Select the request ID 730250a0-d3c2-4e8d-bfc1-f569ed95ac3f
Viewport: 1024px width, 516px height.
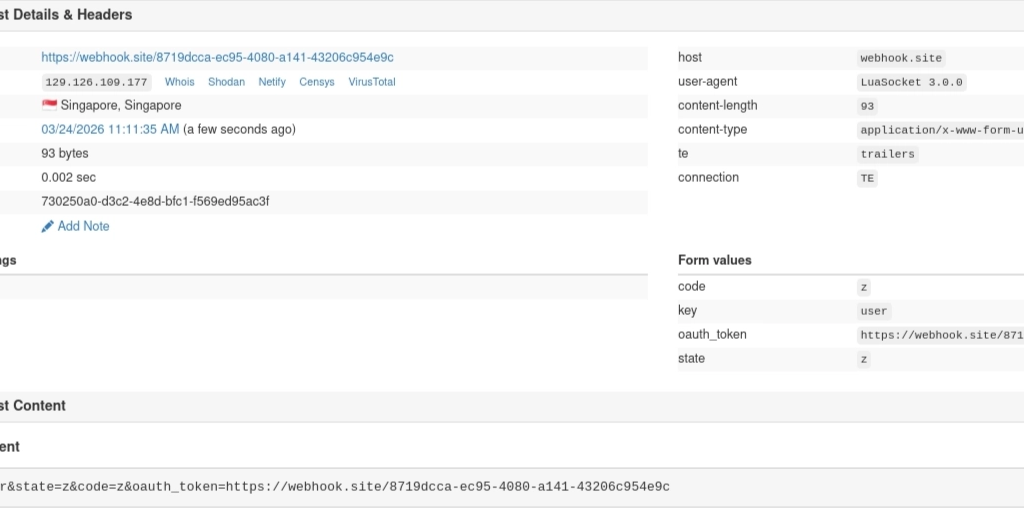pos(155,201)
